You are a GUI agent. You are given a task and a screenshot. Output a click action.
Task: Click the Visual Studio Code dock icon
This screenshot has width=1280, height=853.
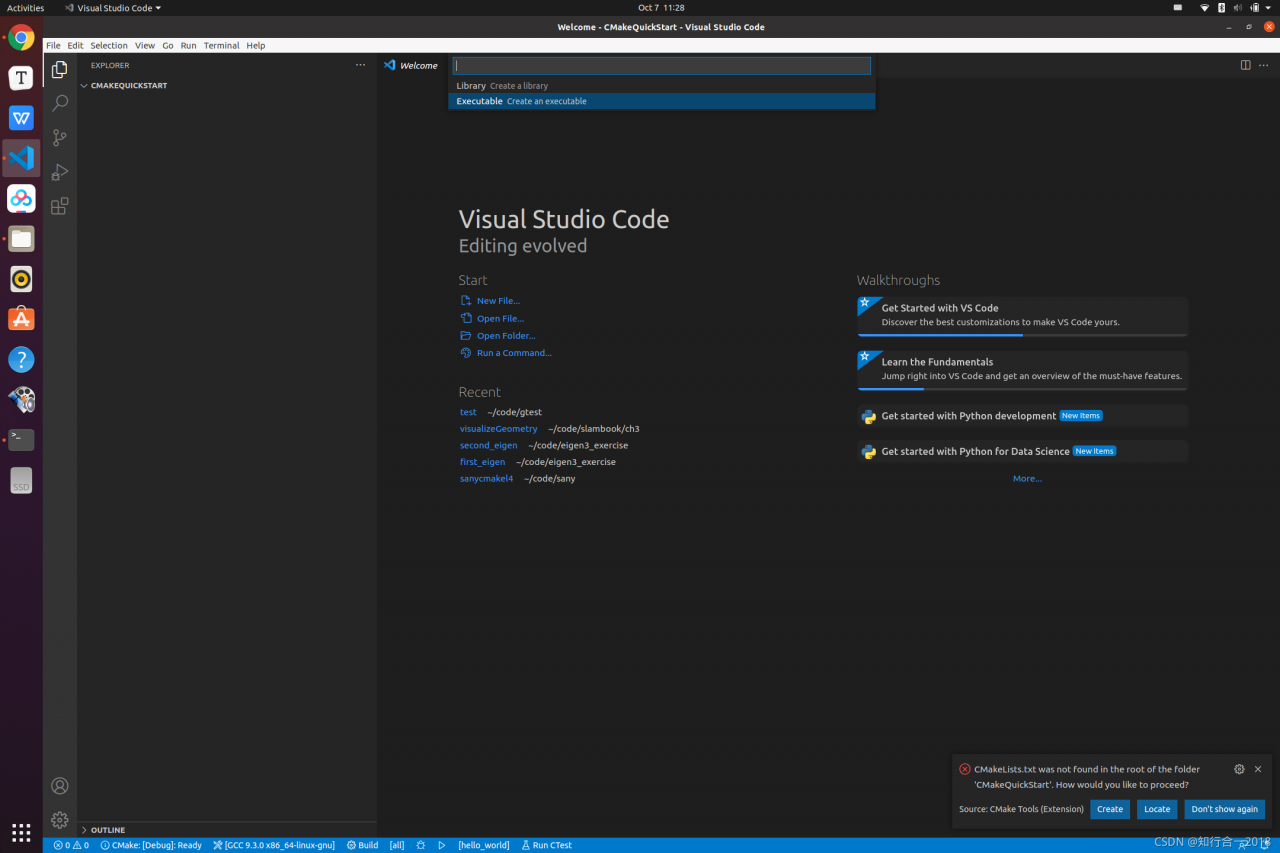click(21, 158)
